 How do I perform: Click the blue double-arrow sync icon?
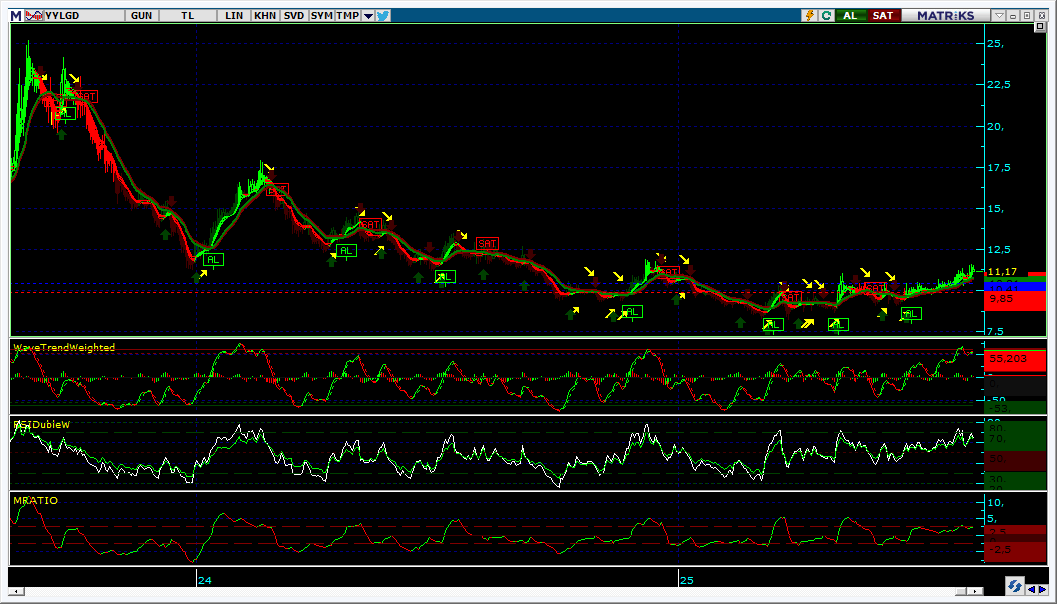point(1015,586)
